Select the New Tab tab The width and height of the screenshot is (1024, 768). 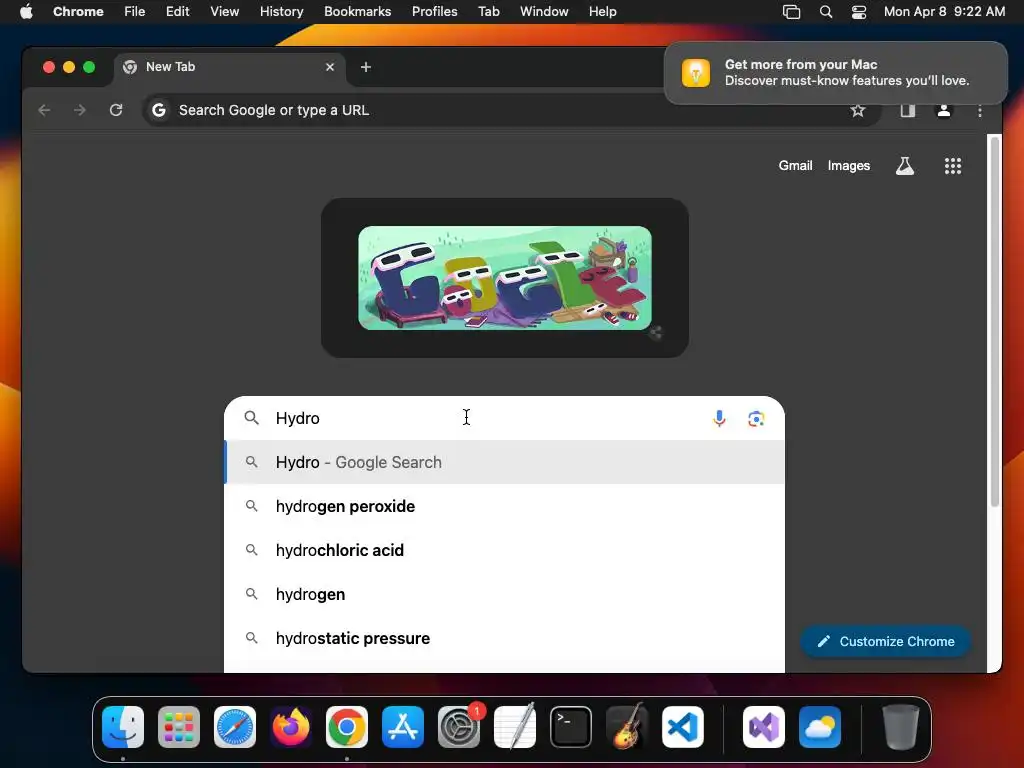click(229, 67)
